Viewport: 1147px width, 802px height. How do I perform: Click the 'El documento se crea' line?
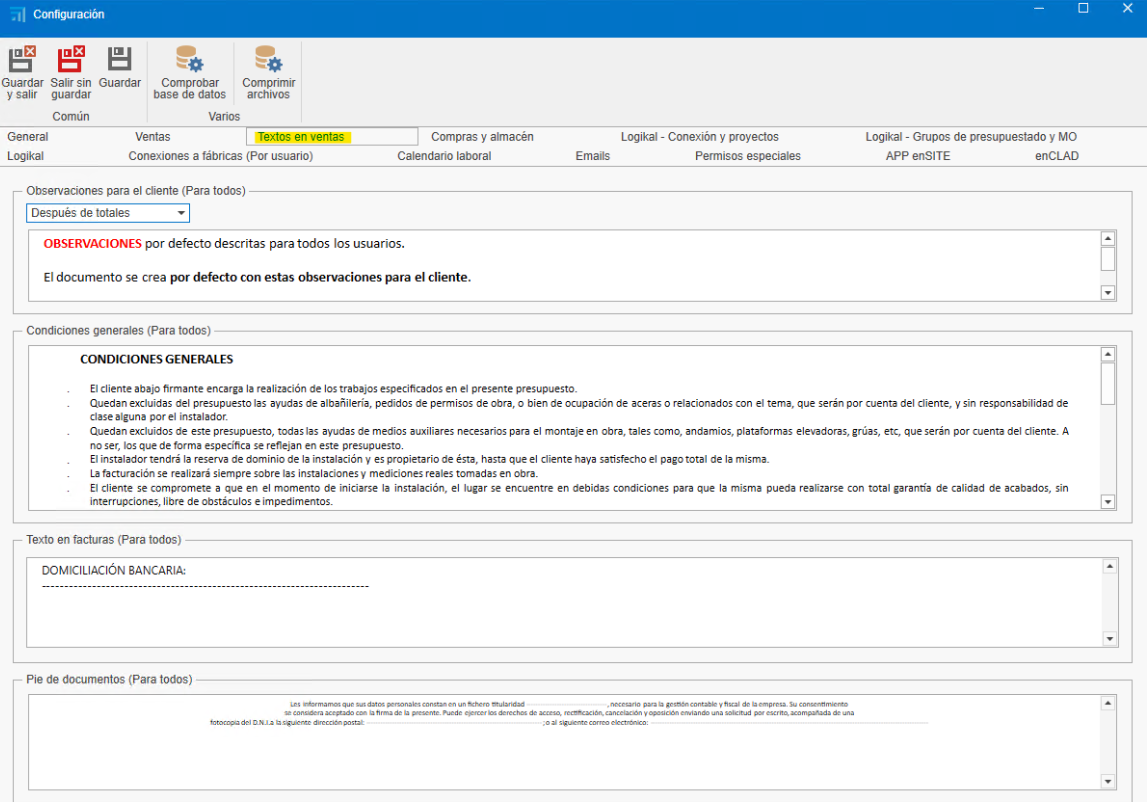(x=257, y=277)
